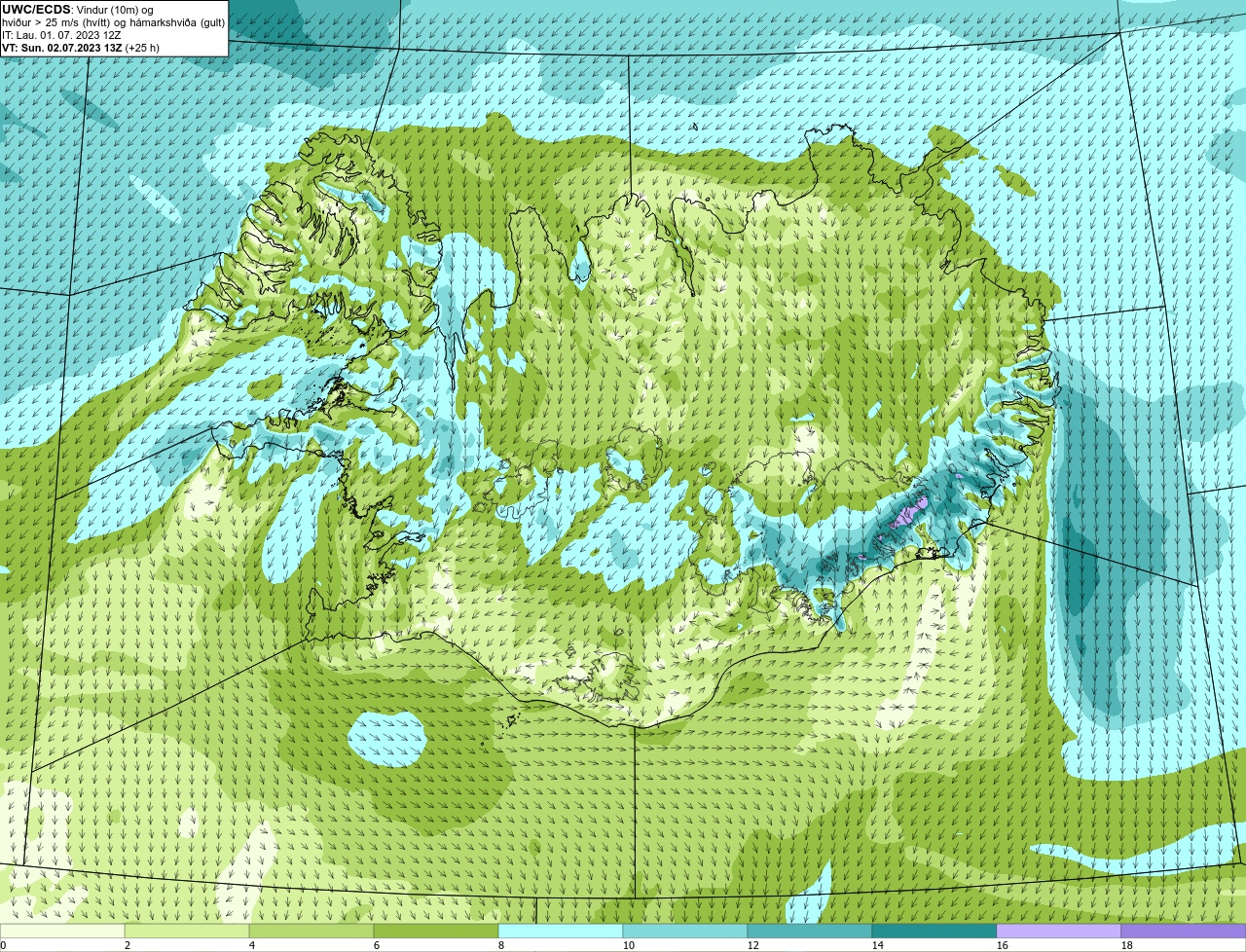Click the 12–14 m/s teal legend swatch

(x=810, y=932)
